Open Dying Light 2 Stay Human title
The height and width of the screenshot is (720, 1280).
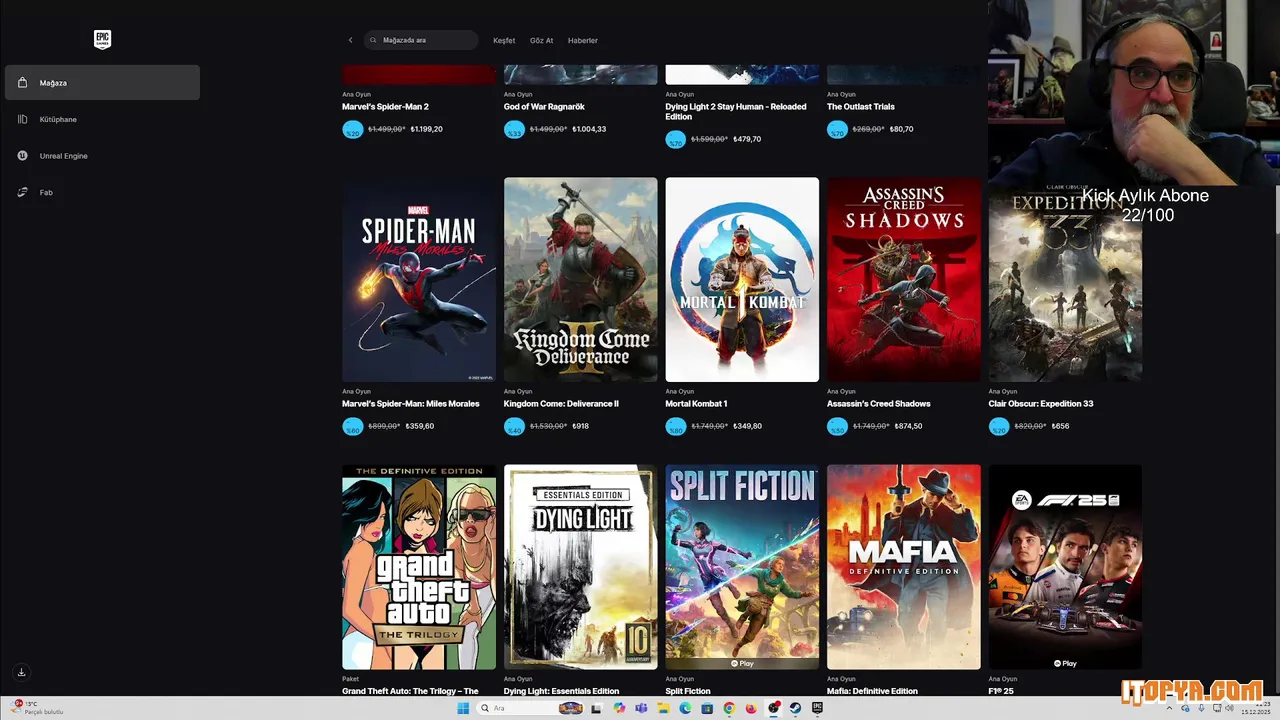pos(735,111)
